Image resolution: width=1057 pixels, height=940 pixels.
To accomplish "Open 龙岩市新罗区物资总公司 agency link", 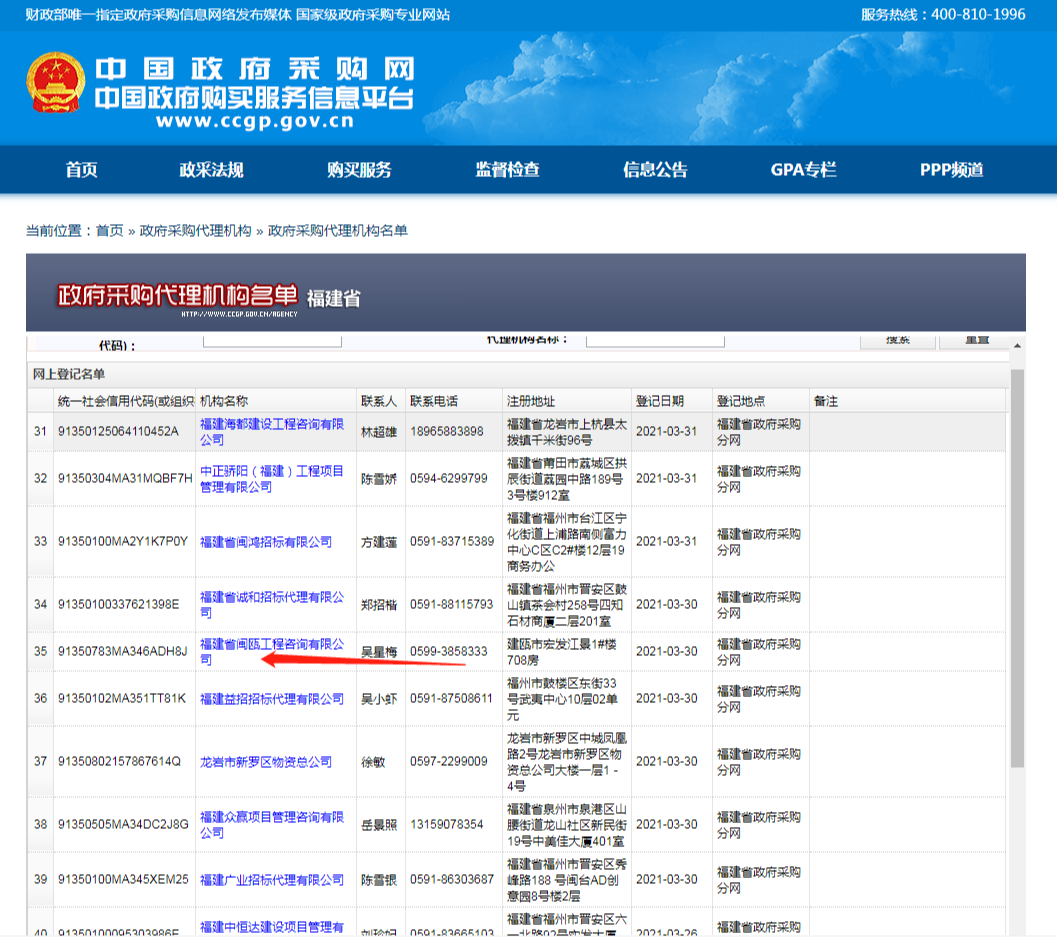I will tap(266, 762).
